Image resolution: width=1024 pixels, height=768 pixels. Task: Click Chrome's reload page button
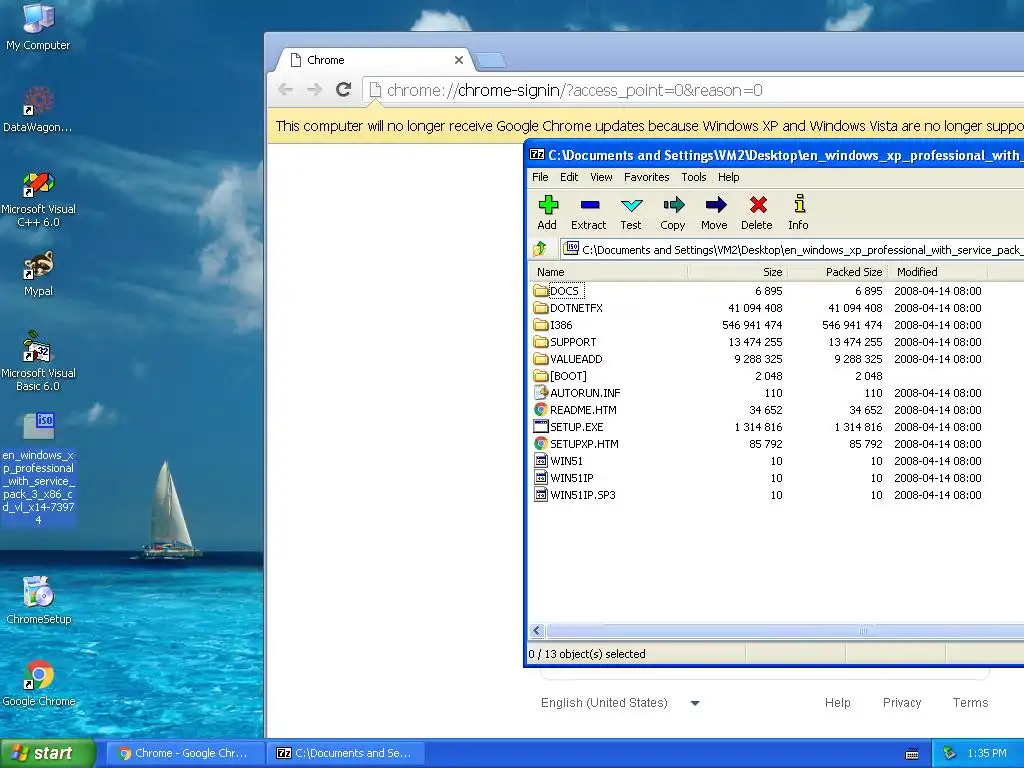[x=344, y=89]
